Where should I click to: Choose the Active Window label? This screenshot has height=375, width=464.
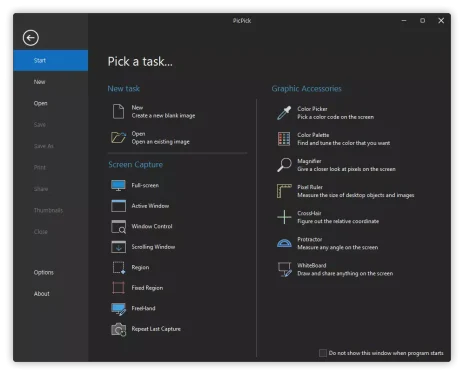150,206
